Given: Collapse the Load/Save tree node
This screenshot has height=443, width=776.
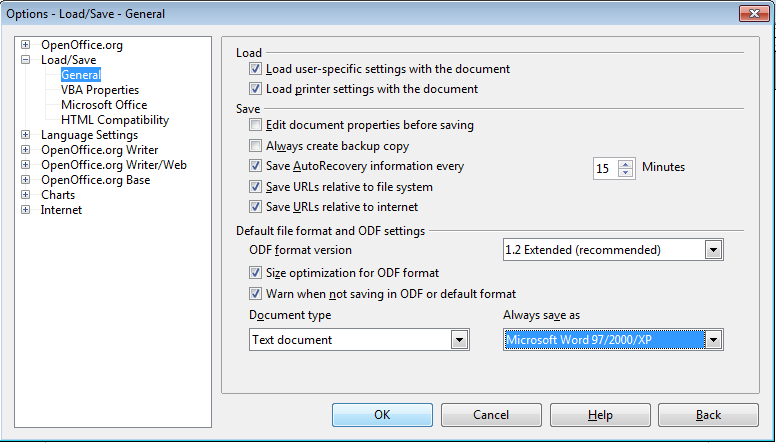Looking at the screenshot, I should point(25,60).
